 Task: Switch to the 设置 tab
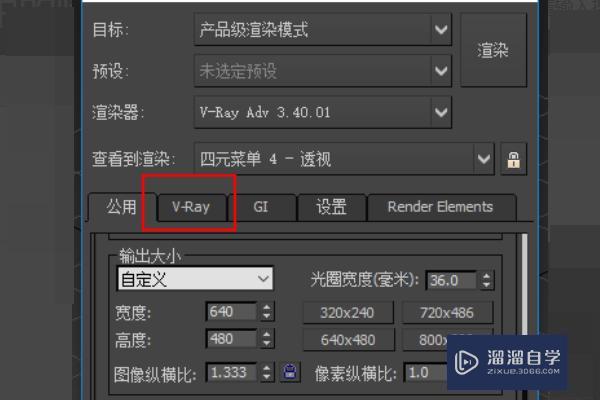(332, 207)
